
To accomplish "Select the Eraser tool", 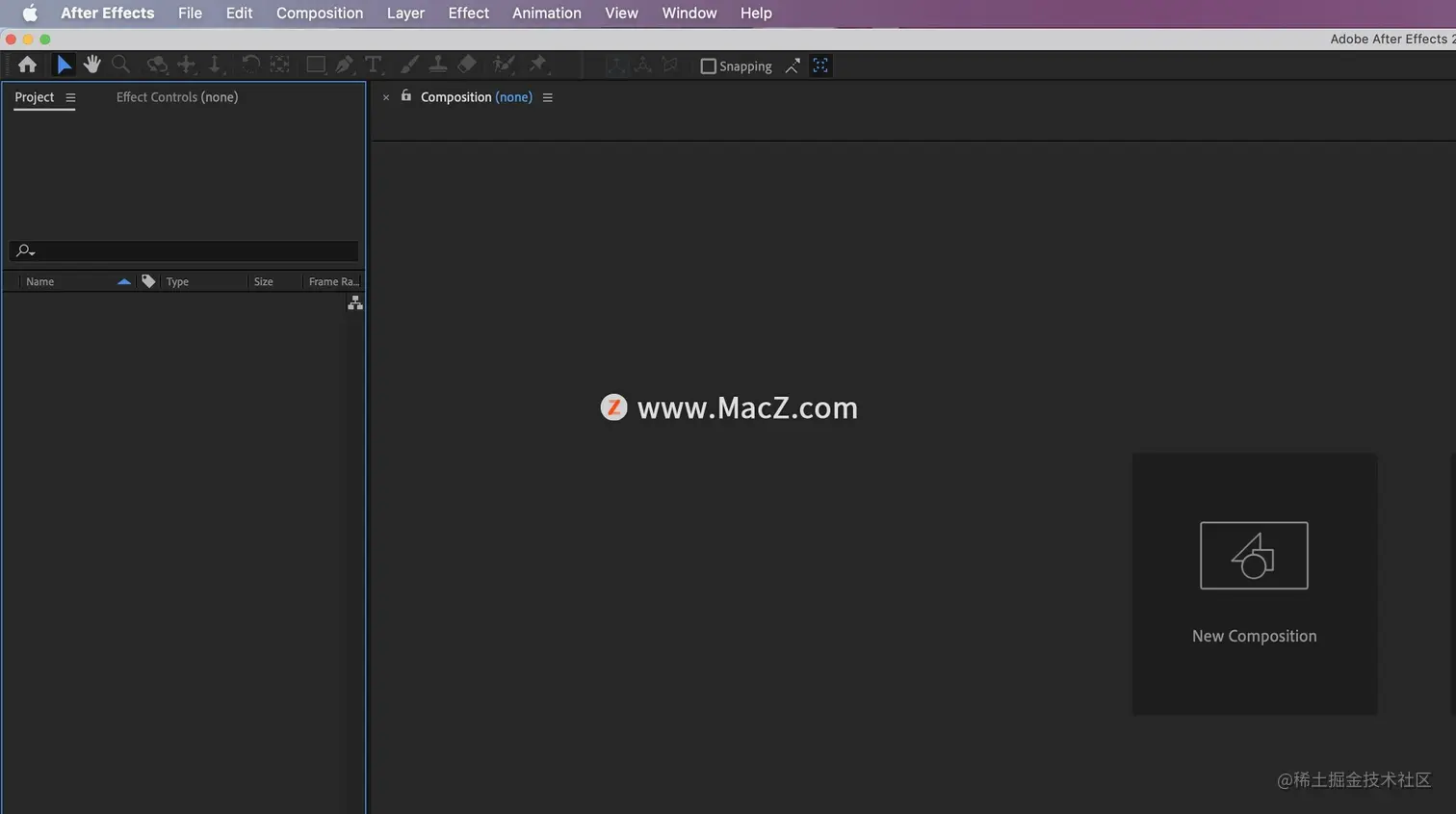I will (x=467, y=65).
